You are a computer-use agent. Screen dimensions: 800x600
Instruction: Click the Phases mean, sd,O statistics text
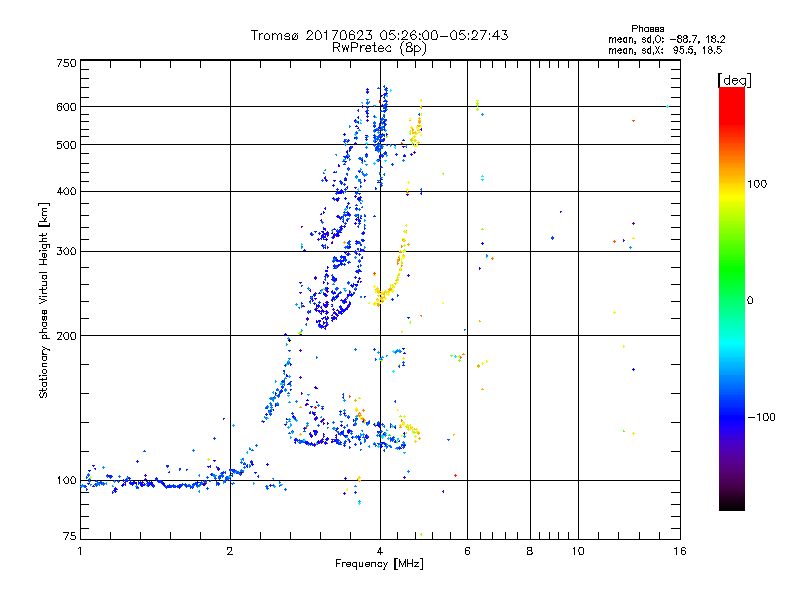tap(666, 34)
